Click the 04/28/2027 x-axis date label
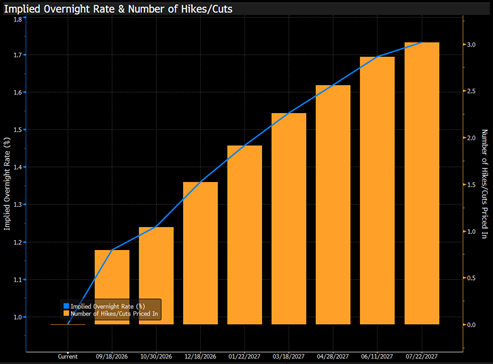Screen dimensions: 493x364 coord(333,357)
